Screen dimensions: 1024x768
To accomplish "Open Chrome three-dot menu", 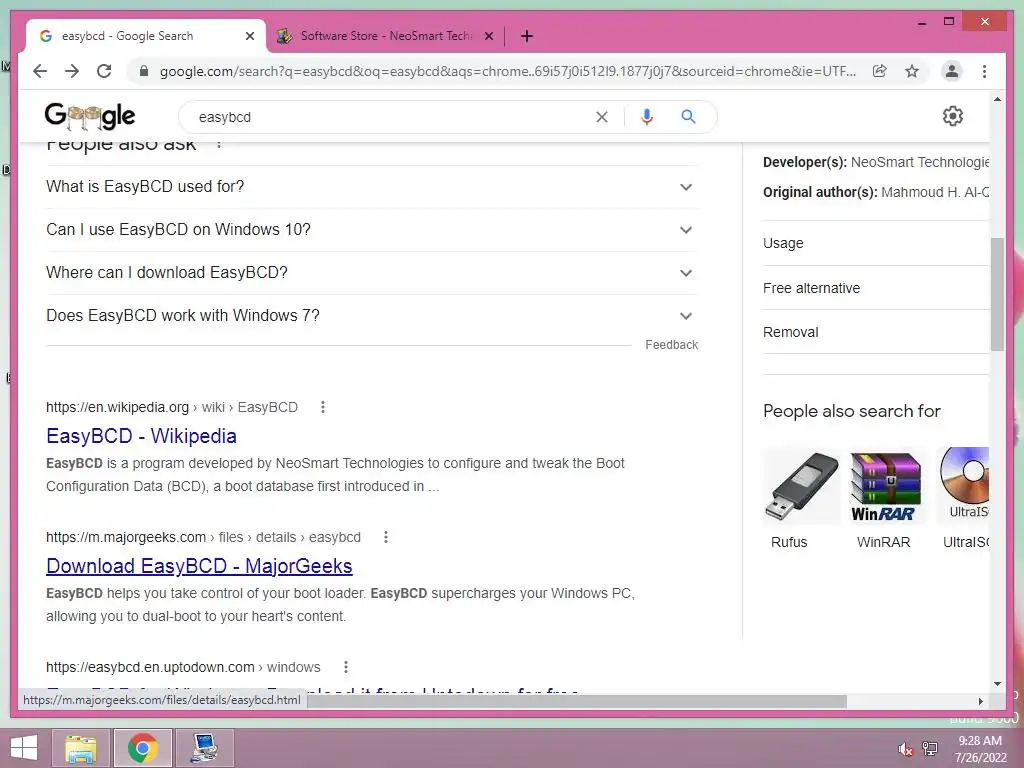I will [x=984, y=71].
